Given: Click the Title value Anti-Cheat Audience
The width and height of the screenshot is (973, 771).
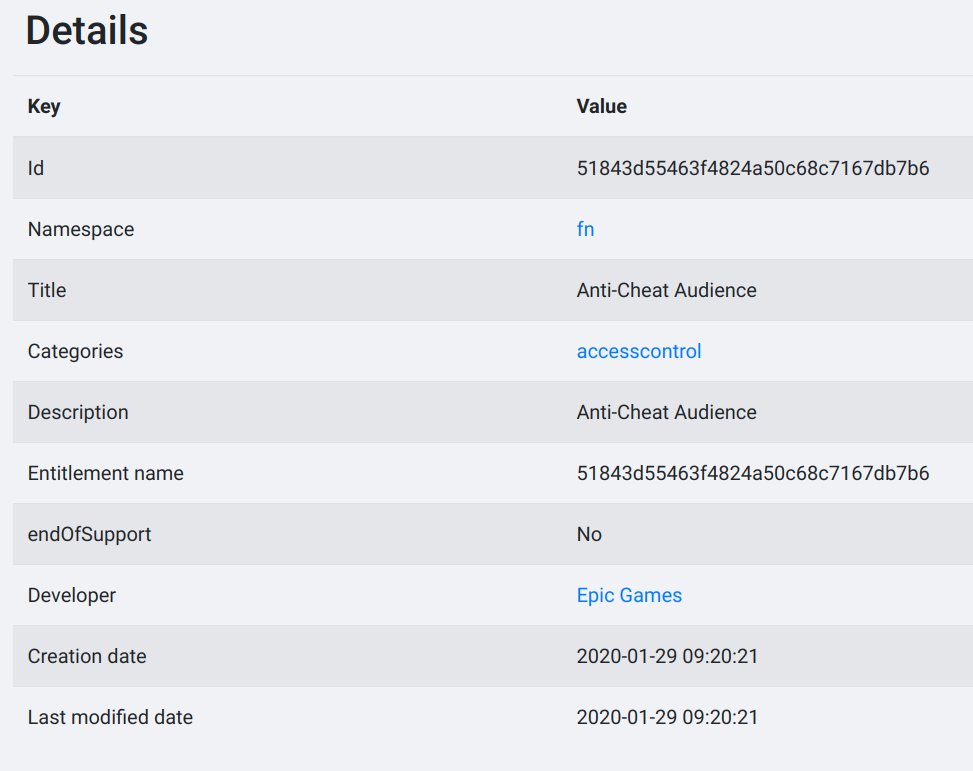Looking at the screenshot, I should pos(666,290).
